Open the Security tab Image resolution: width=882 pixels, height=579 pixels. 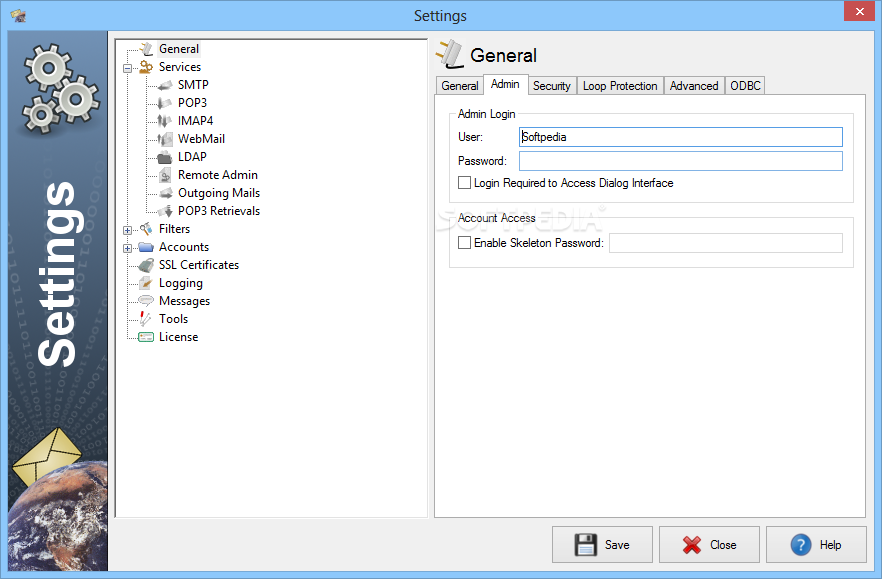(x=552, y=86)
